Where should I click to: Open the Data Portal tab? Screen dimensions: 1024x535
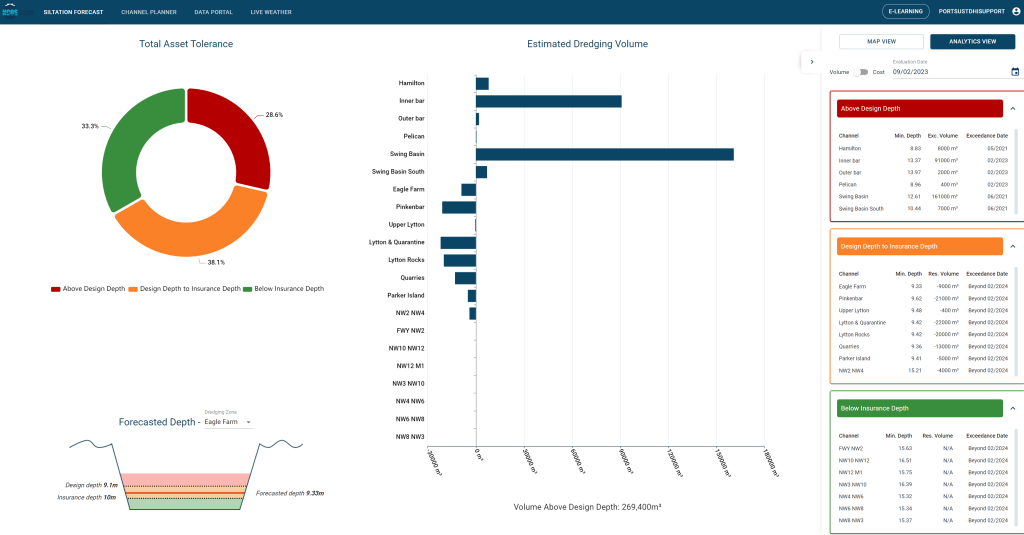point(214,12)
